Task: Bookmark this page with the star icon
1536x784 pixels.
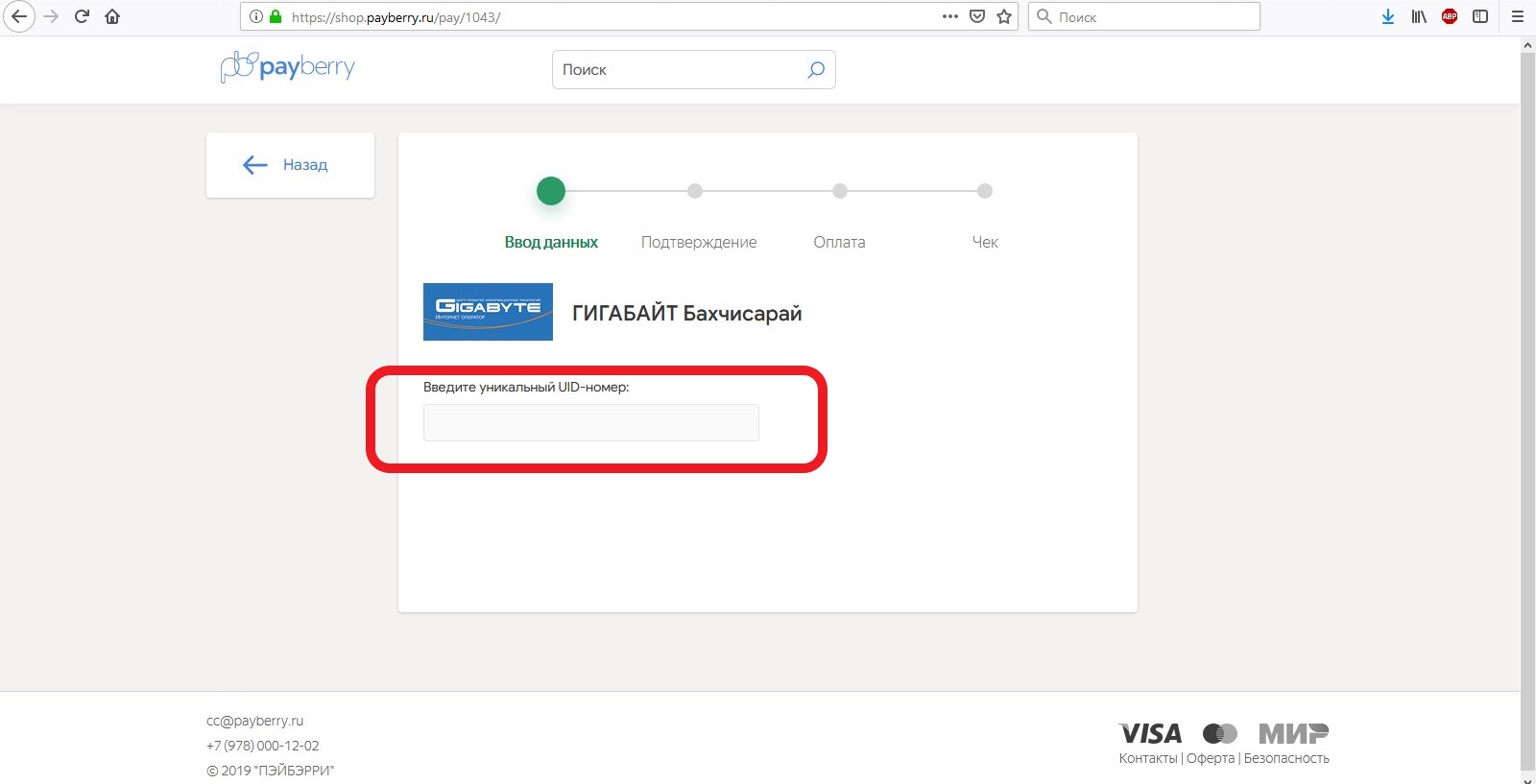Action: [1004, 16]
